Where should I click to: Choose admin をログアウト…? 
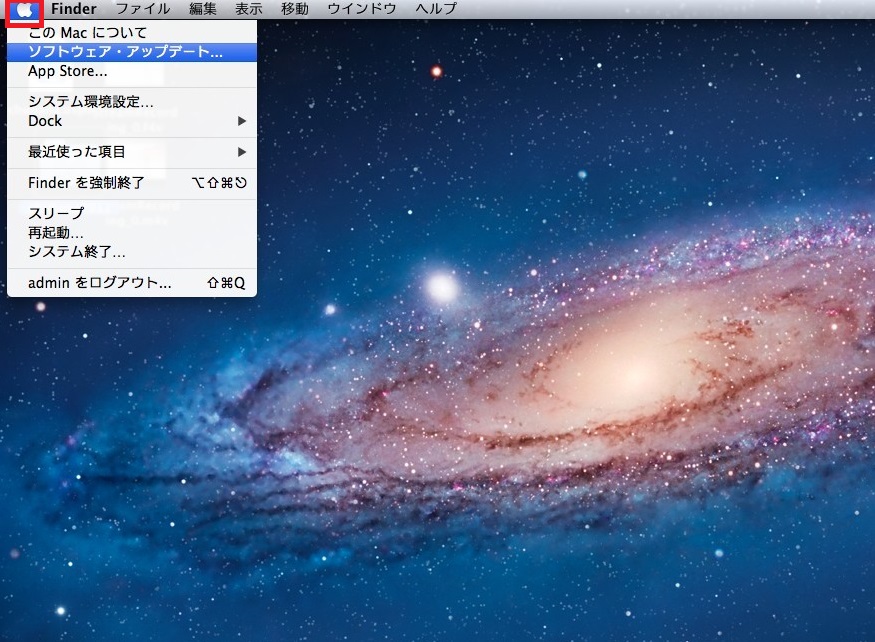coord(100,283)
